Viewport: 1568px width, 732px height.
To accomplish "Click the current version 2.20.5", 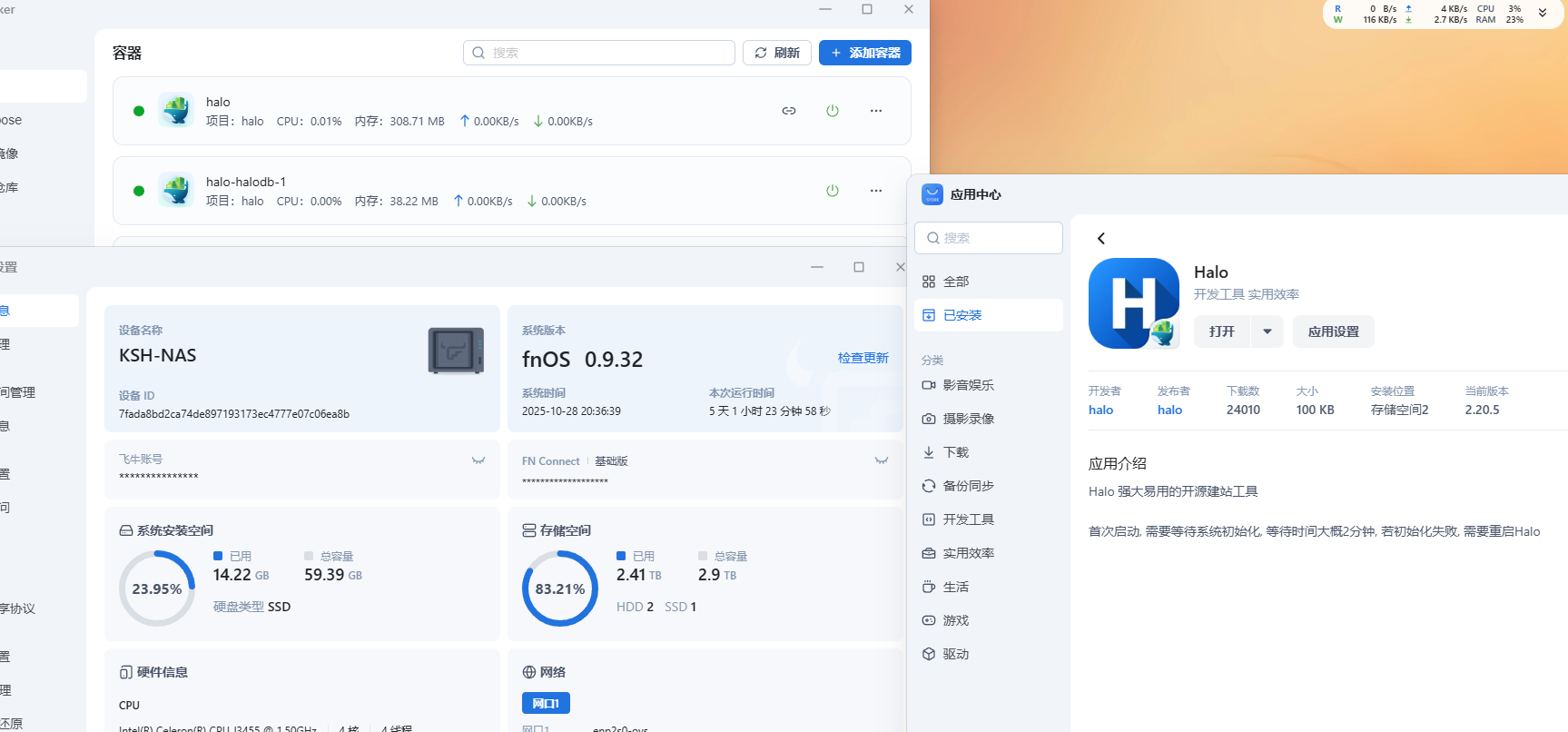I will click(x=1483, y=410).
